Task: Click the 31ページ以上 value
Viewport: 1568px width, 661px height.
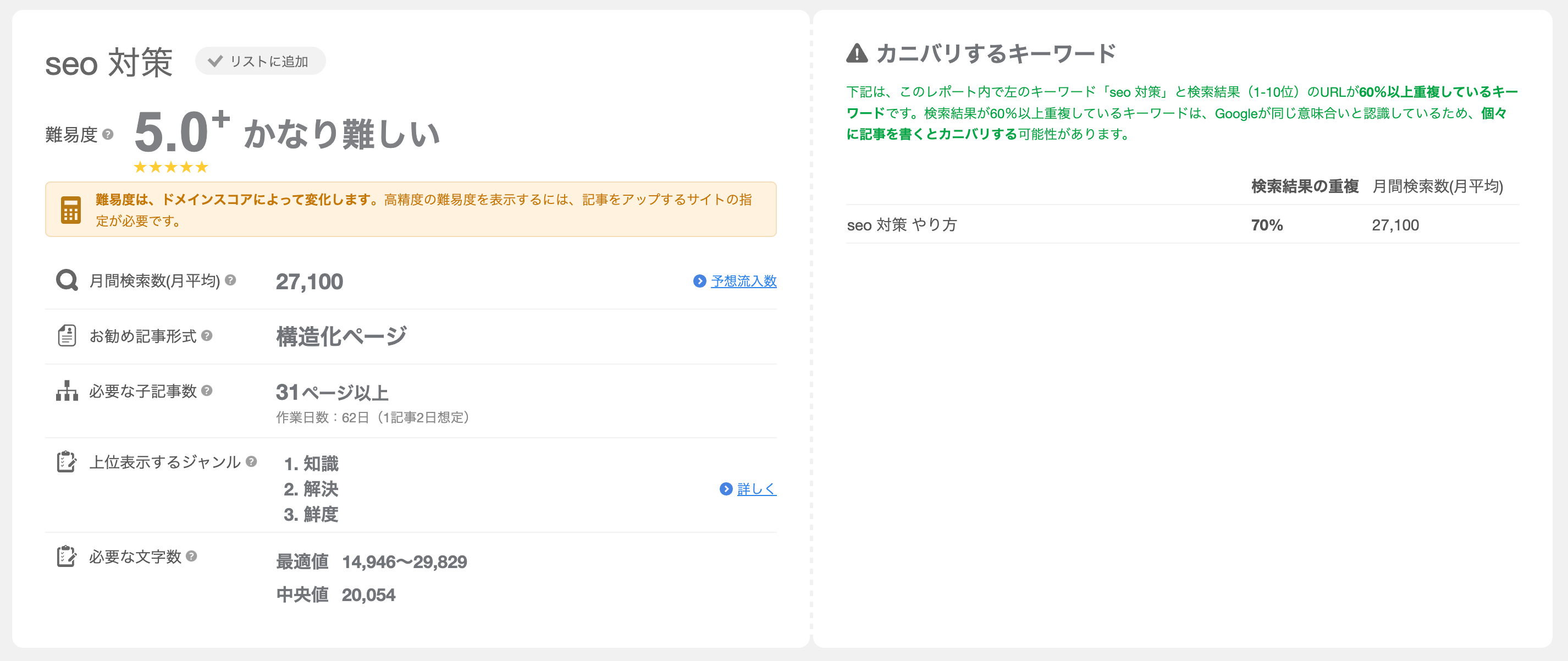Action: pos(332,393)
